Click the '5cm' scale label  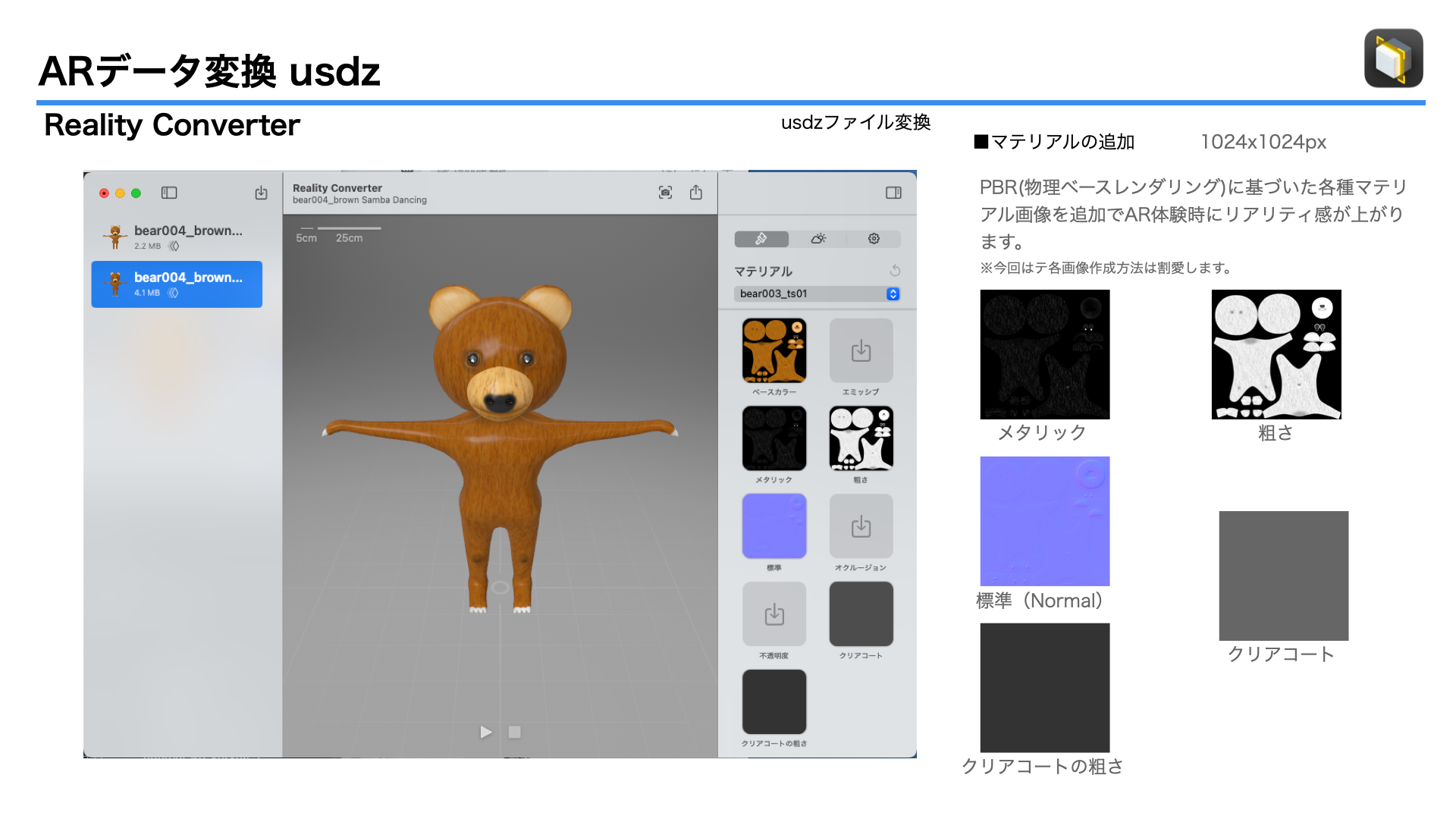pyautogui.click(x=306, y=238)
